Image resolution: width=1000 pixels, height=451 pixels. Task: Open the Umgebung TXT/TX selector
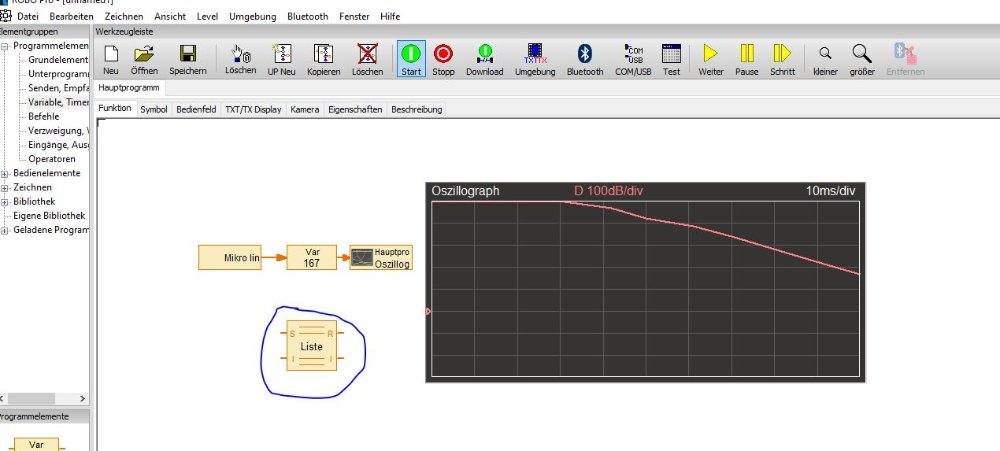pyautogui.click(x=535, y=60)
